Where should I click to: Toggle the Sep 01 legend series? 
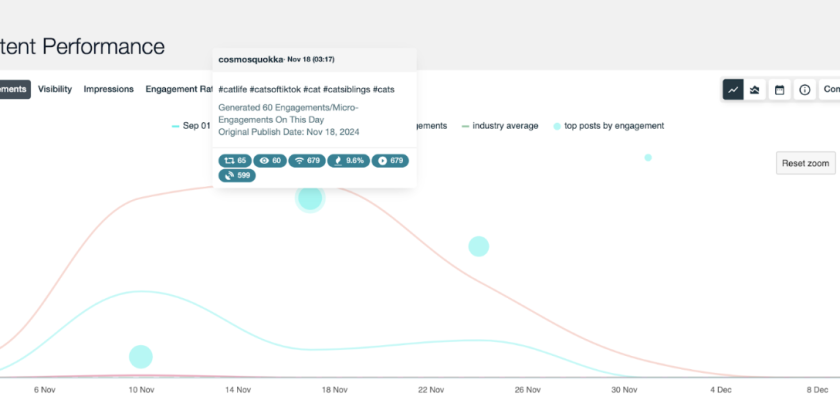191,126
